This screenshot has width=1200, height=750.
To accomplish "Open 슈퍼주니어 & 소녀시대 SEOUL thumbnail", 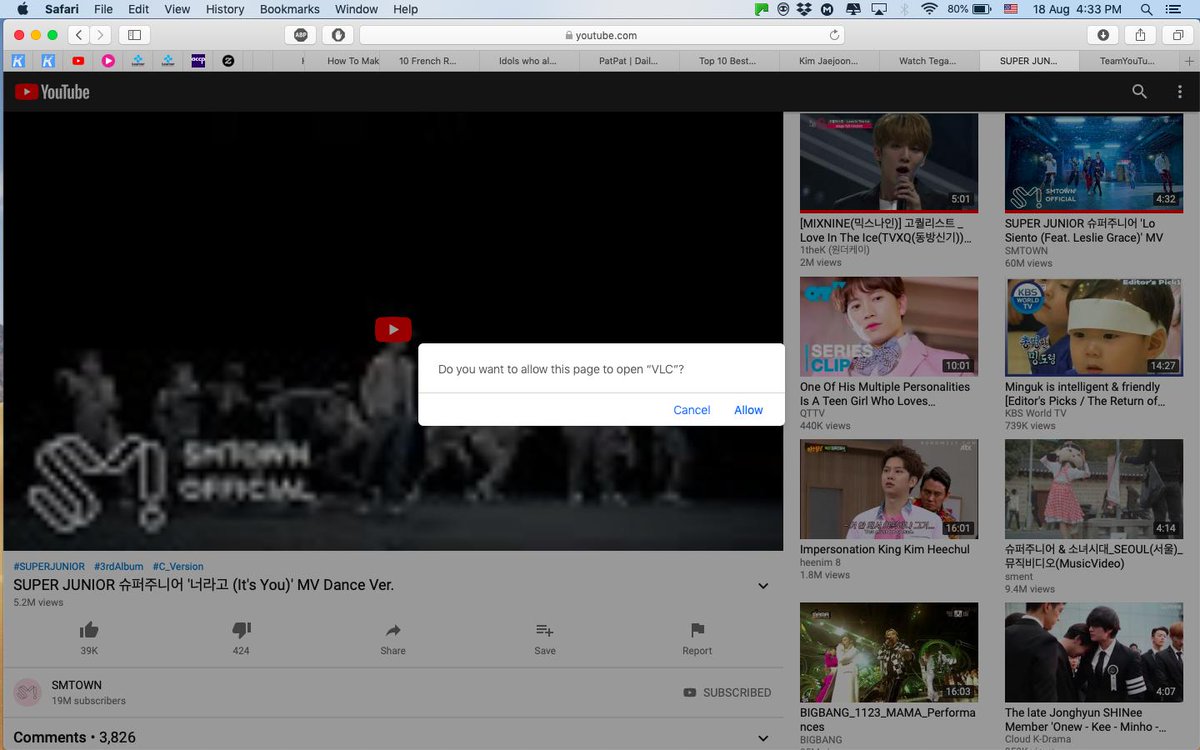I will tap(1094, 489).
